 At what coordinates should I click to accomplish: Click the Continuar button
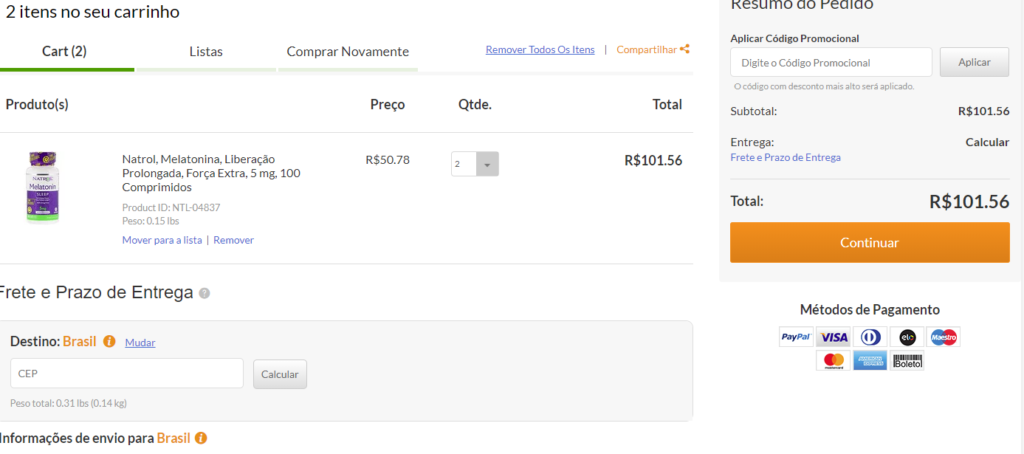[869, 242]
